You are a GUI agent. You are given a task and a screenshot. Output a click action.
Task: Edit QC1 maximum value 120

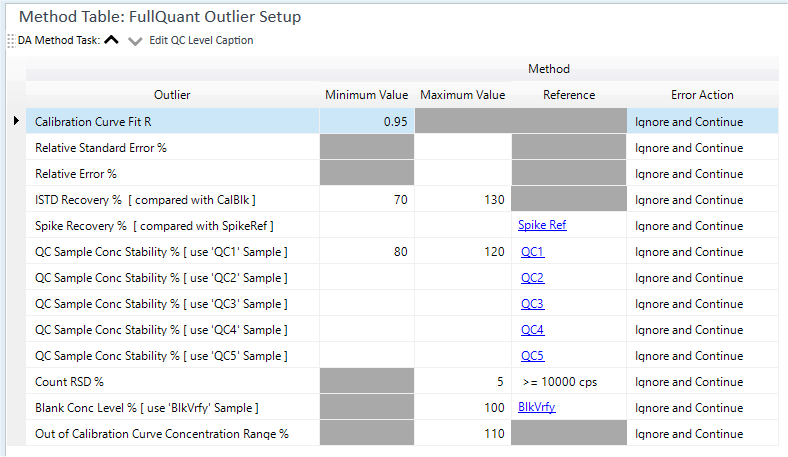pyautogui.click(x=463, y=251)
